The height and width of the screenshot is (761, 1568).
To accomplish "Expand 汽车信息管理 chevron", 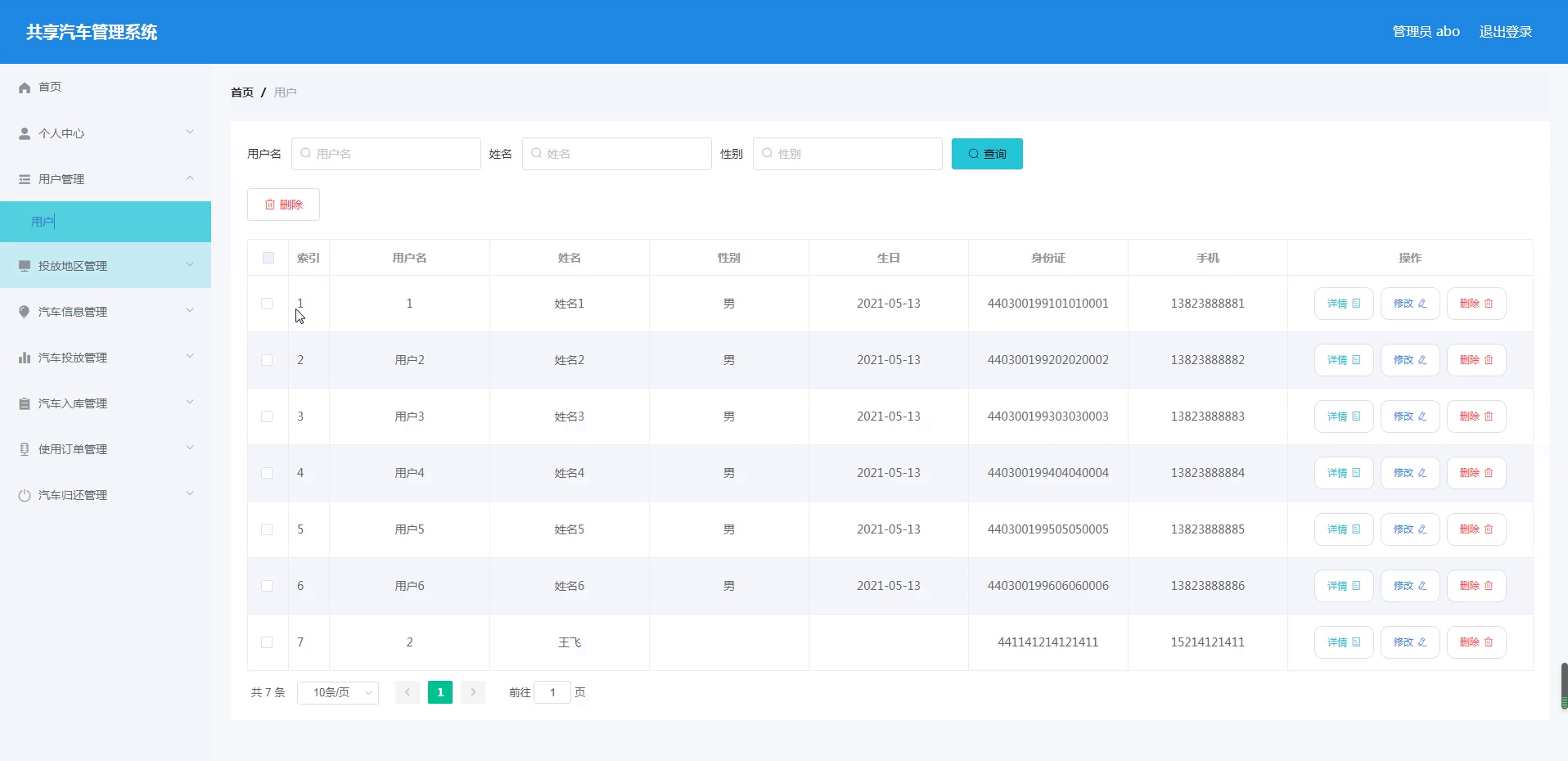I will pos(190,310).
